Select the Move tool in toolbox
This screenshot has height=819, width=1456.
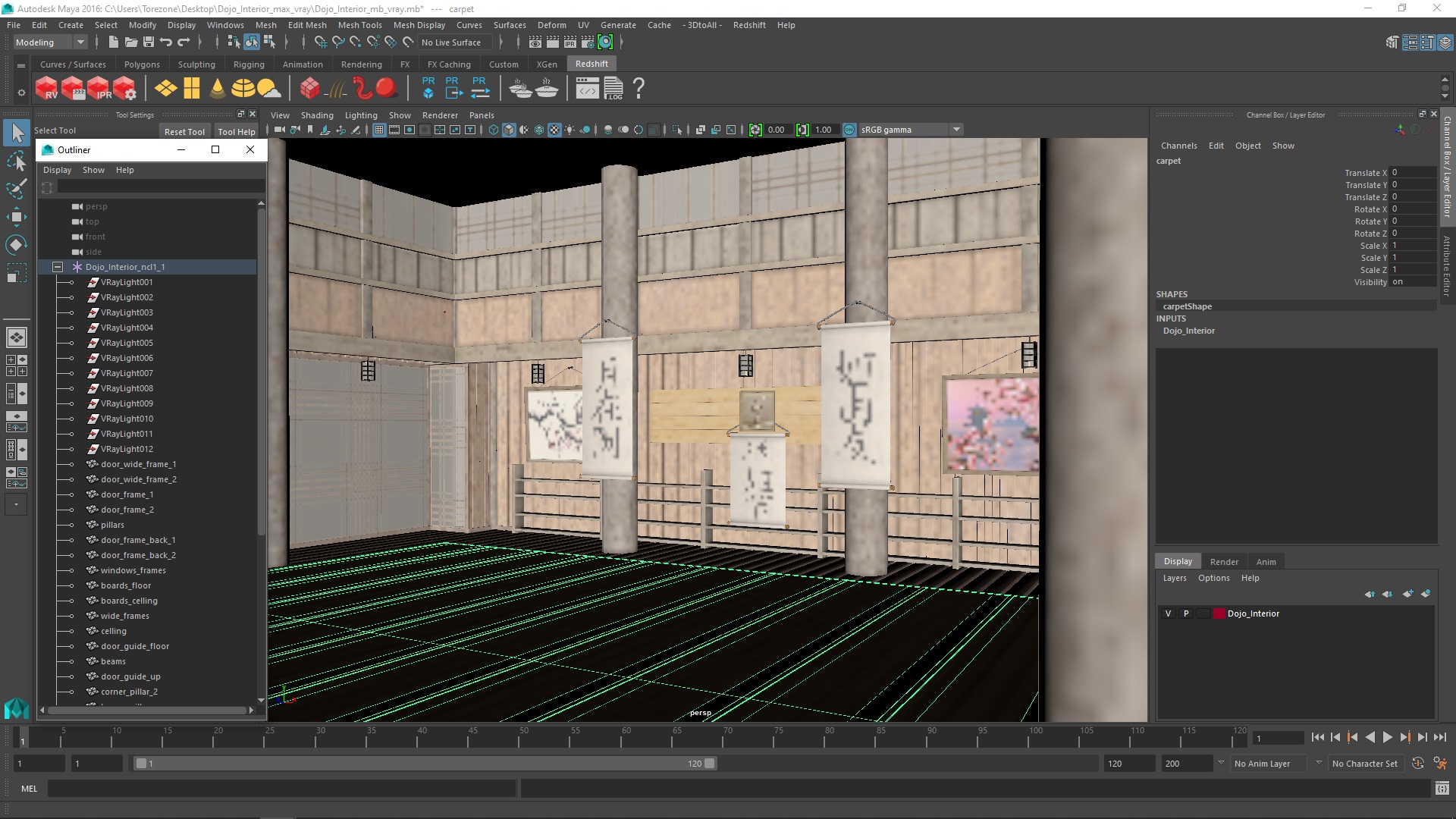click(x=16, y=217)
